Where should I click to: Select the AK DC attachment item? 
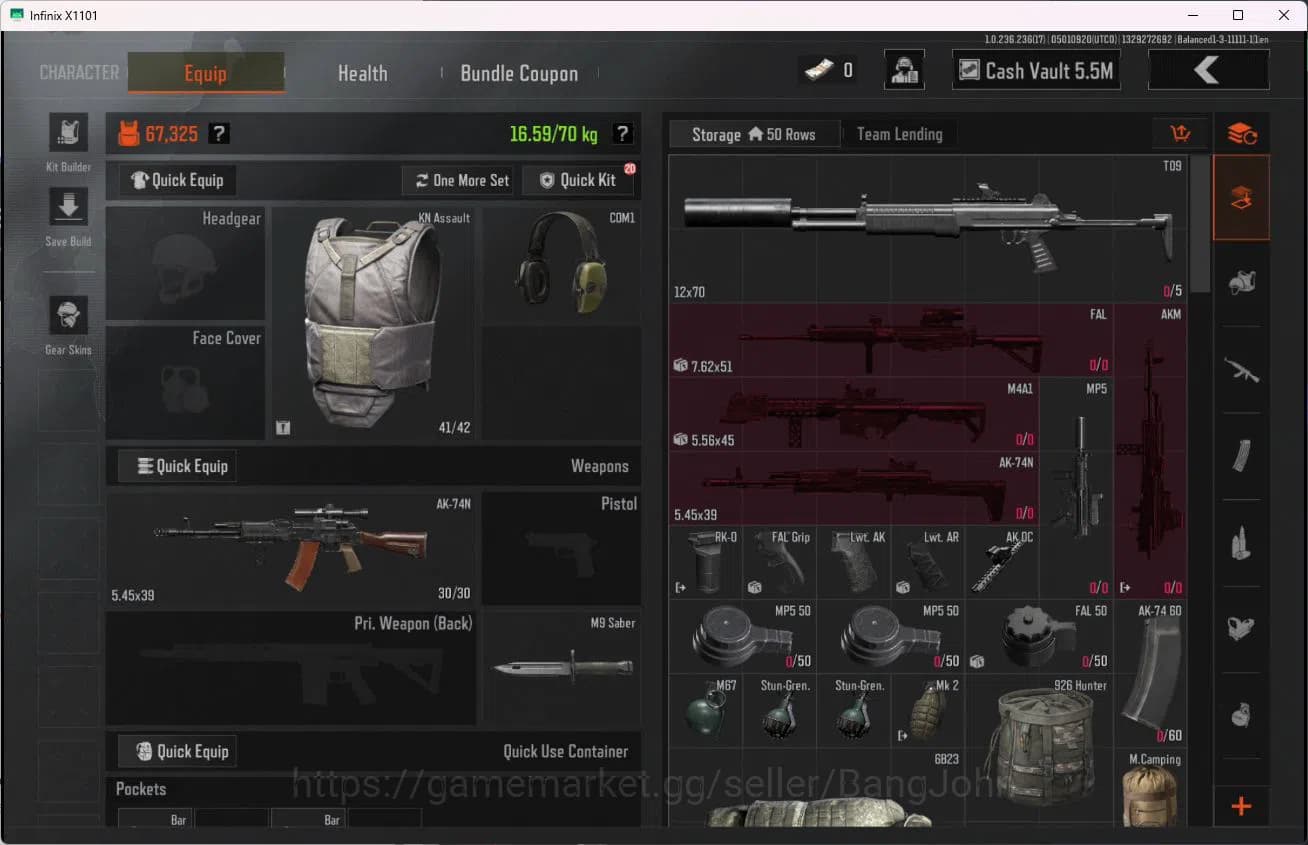[x=1002, y=562]
